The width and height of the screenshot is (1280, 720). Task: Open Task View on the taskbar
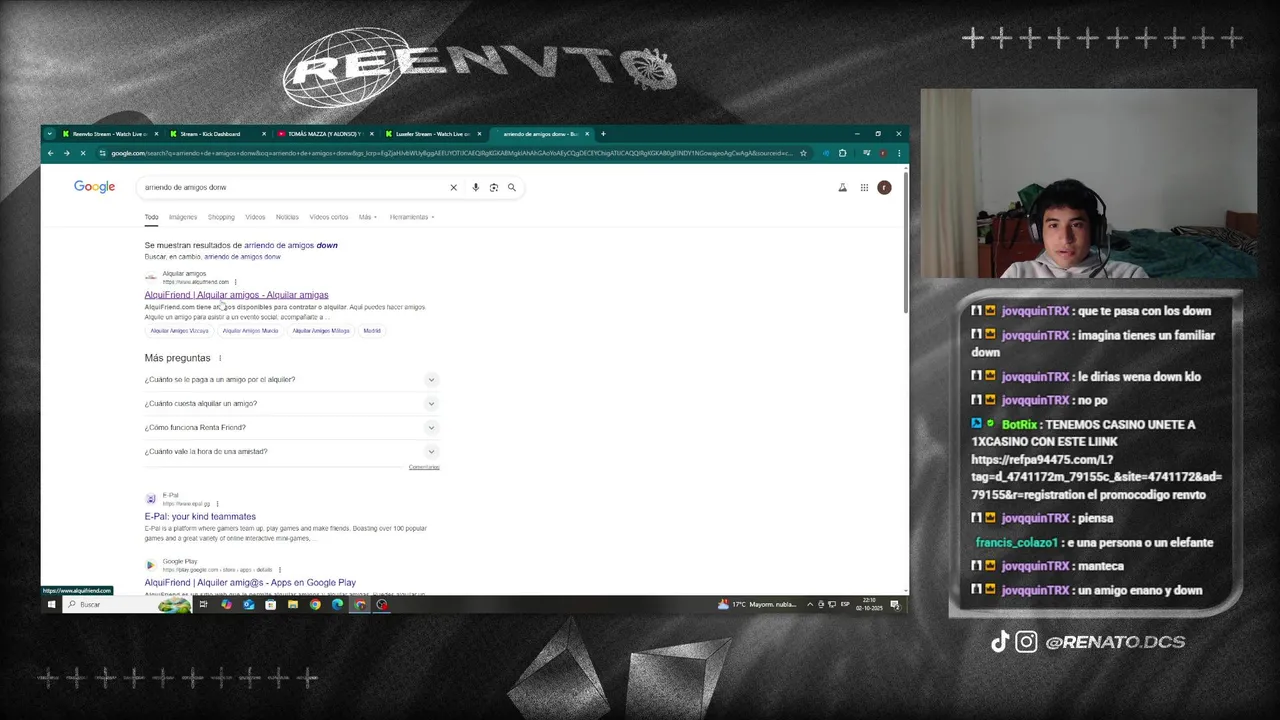(x=203, y=604)
